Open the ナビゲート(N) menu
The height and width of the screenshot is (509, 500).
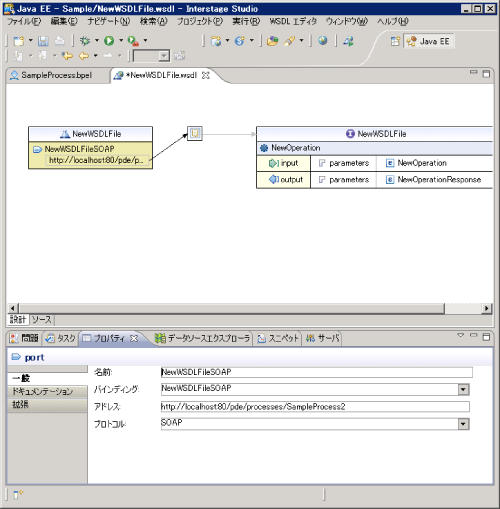point(109,22)
